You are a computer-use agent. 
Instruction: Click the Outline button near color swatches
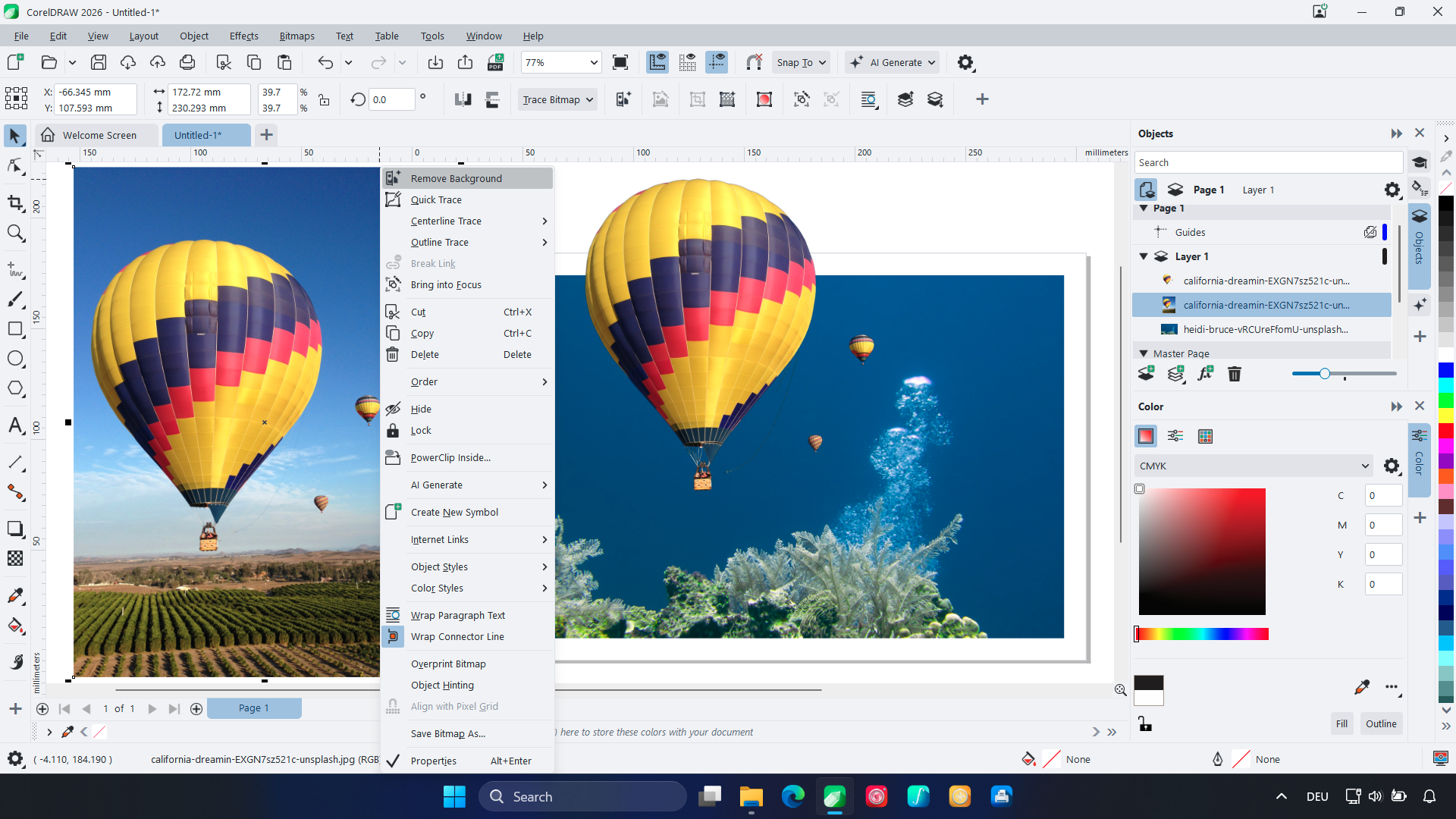[1380, 723]
